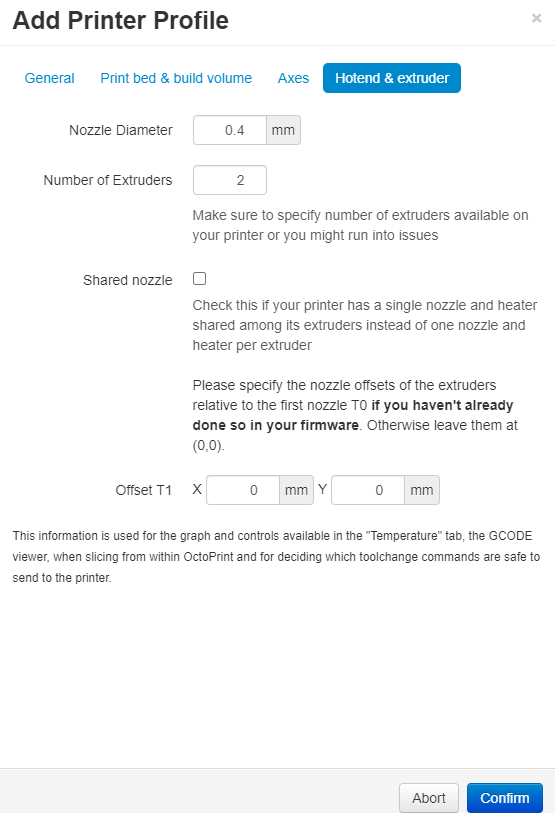
Task: Click the Offset T1 label
Action: click(144, 490)
